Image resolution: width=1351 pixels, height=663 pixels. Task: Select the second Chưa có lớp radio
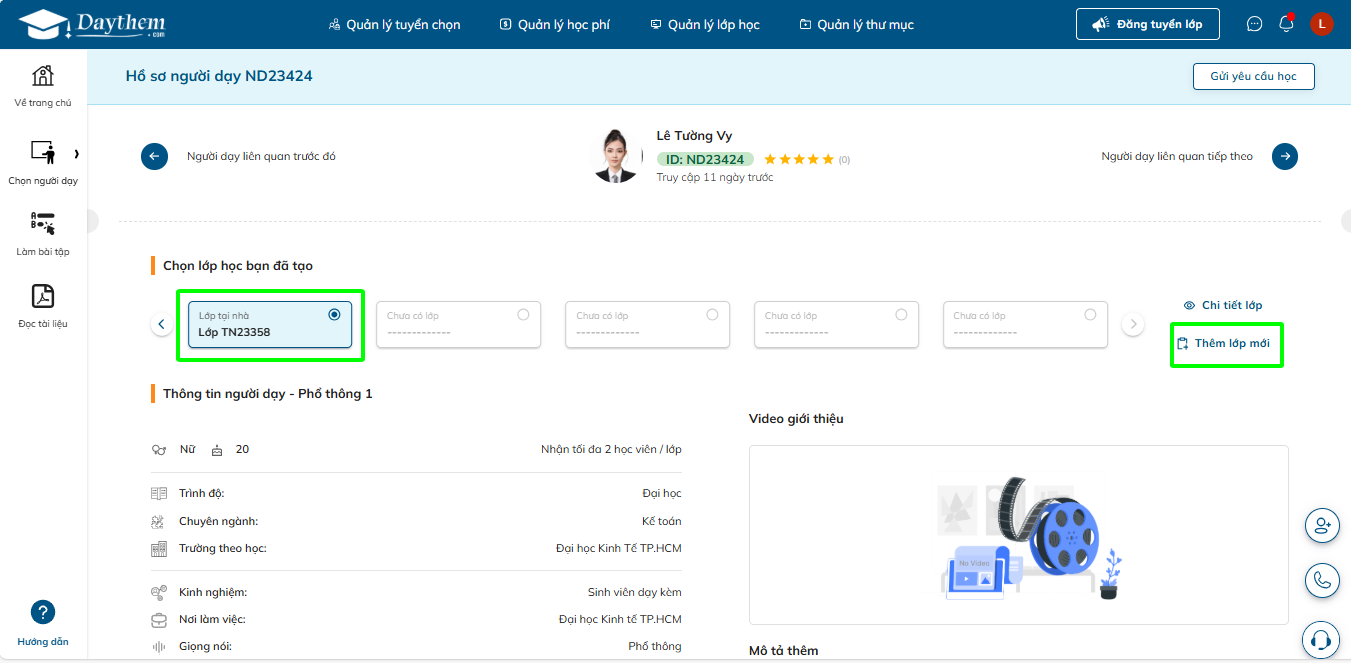click(712, 314)
